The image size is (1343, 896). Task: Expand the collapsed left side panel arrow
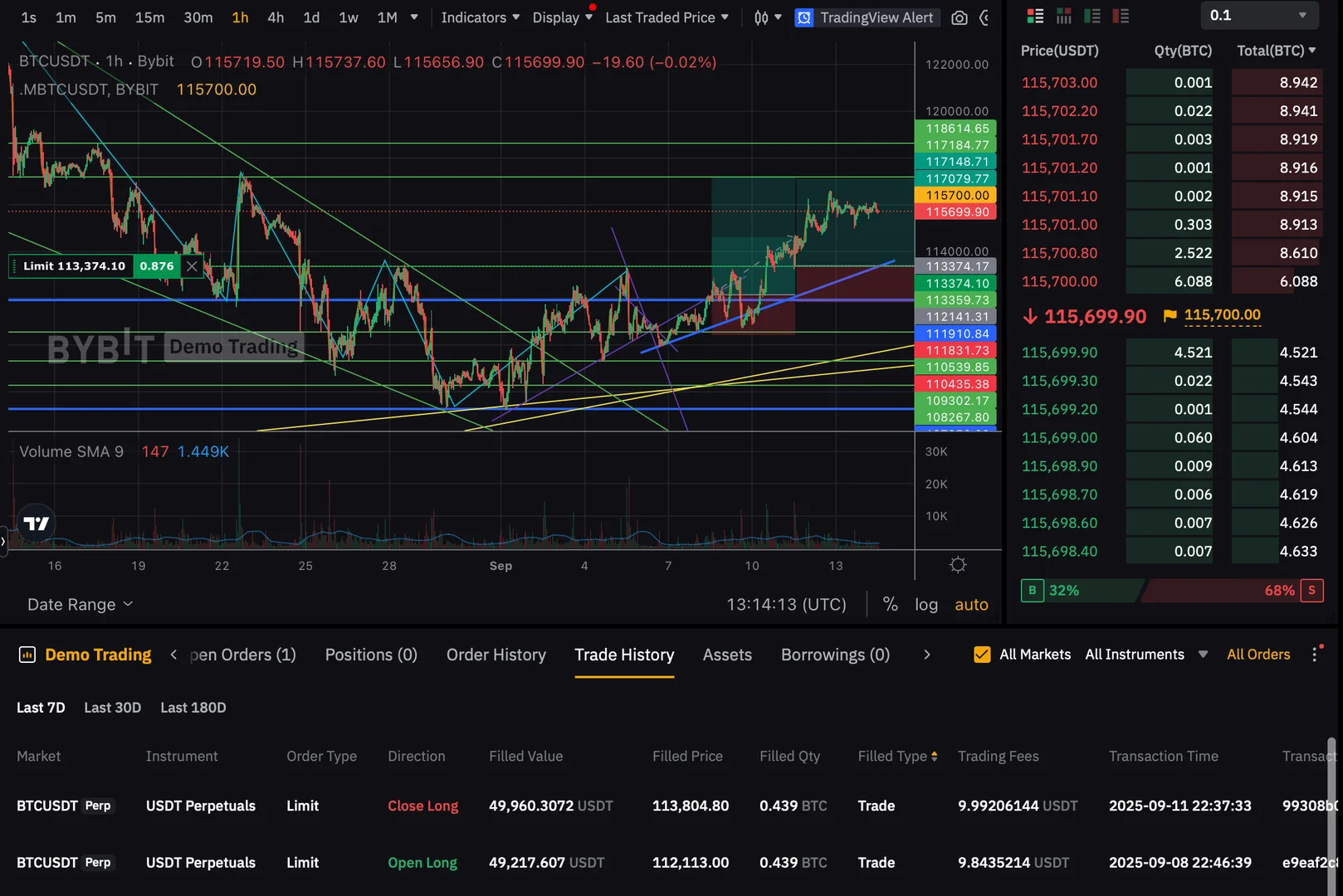click(3, 541)
